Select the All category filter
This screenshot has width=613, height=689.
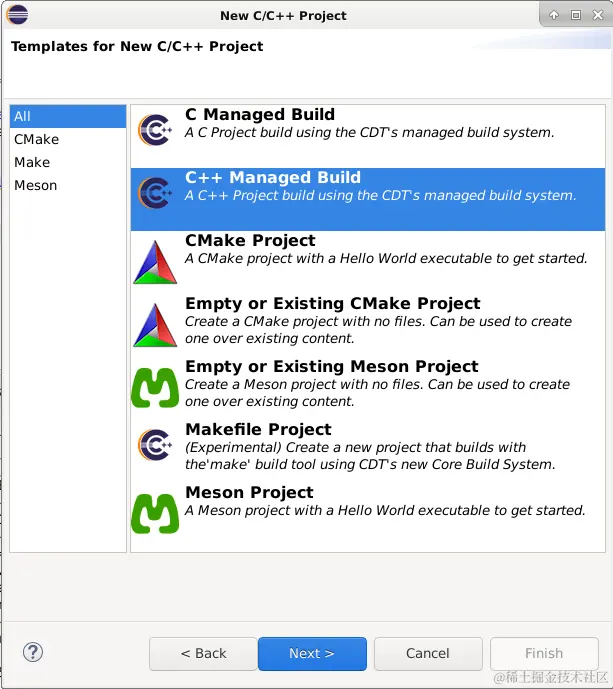pos(23,116)
